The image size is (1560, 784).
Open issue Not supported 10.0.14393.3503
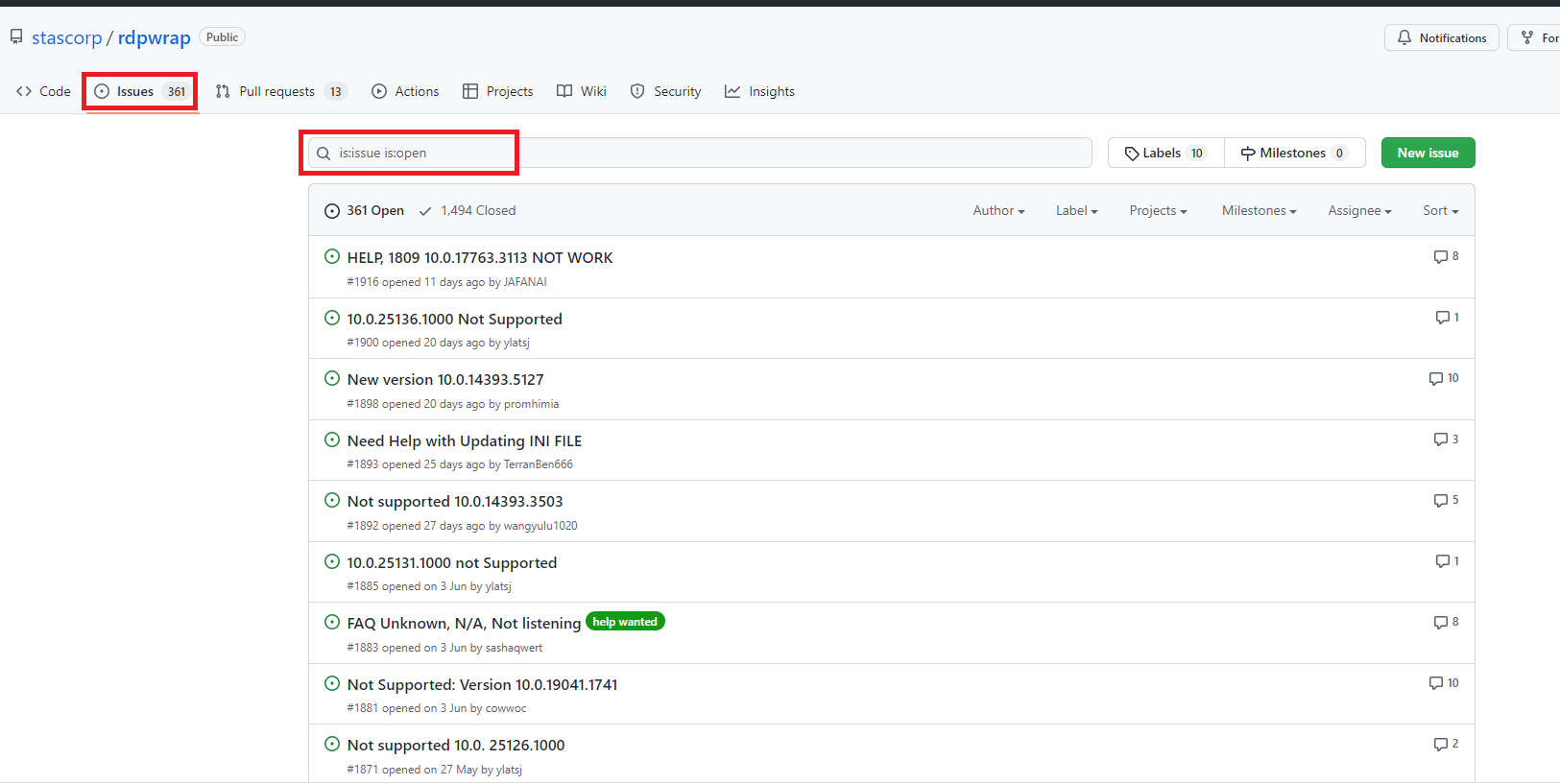click(x=455, y=501)
